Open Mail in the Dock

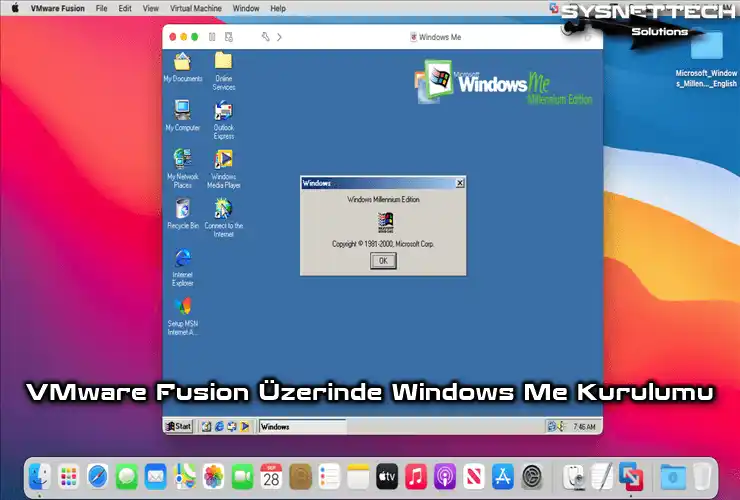155,476
